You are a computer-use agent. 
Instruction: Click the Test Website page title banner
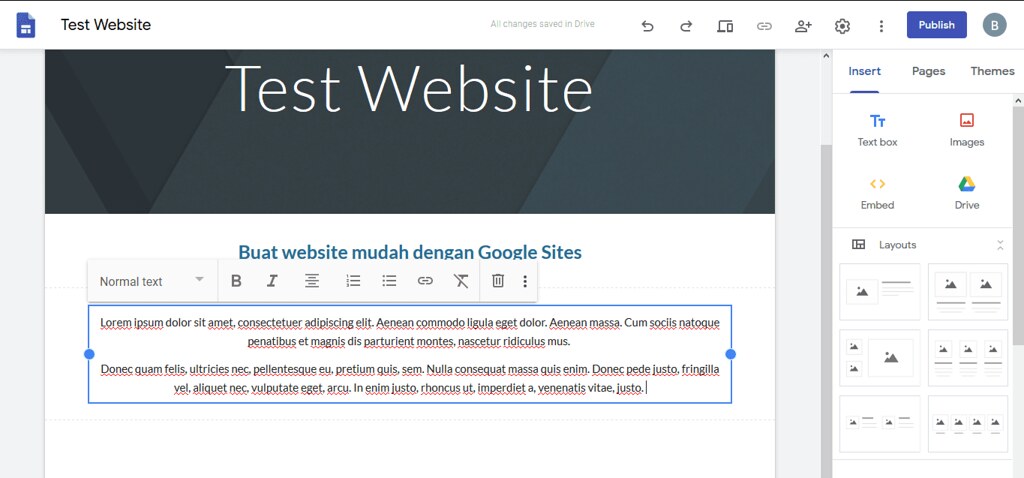coord(409,89)
